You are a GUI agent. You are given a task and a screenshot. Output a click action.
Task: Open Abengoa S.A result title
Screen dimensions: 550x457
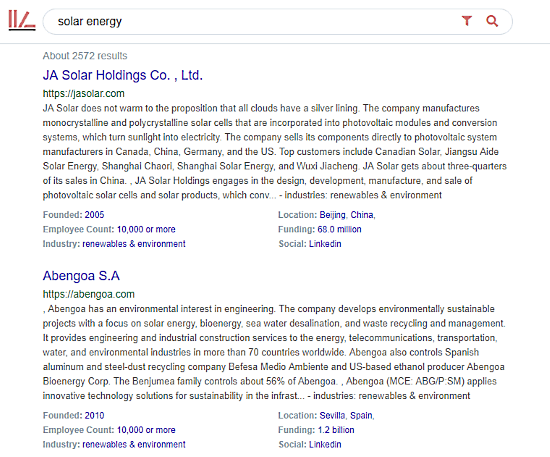coord(81,276)
